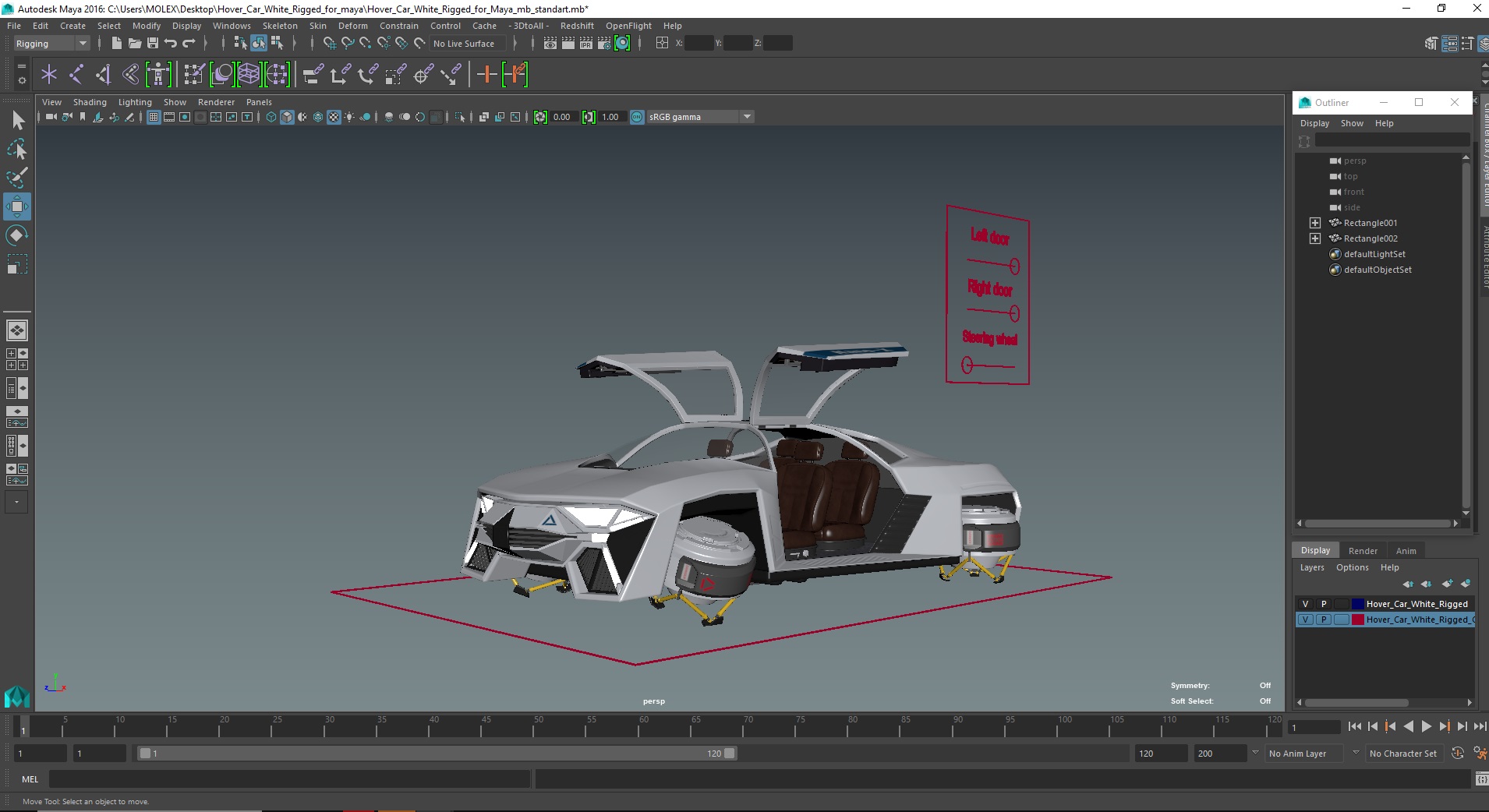
Task: Click the Undo arrow icon
Action: tap(171, 44)
